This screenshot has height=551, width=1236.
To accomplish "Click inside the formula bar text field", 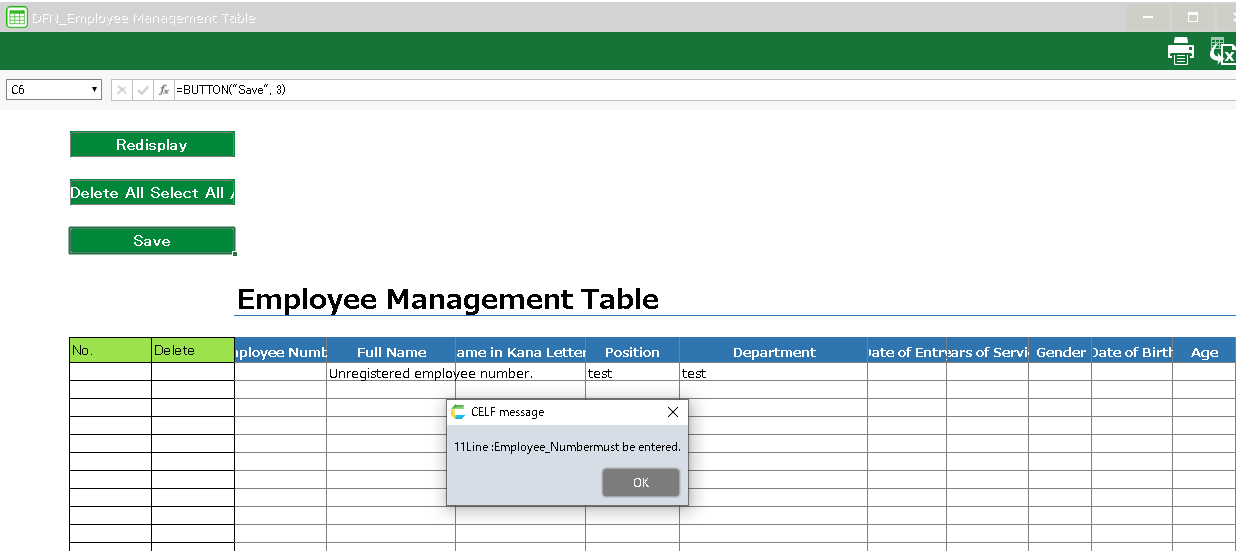I will tap(700, 90).
